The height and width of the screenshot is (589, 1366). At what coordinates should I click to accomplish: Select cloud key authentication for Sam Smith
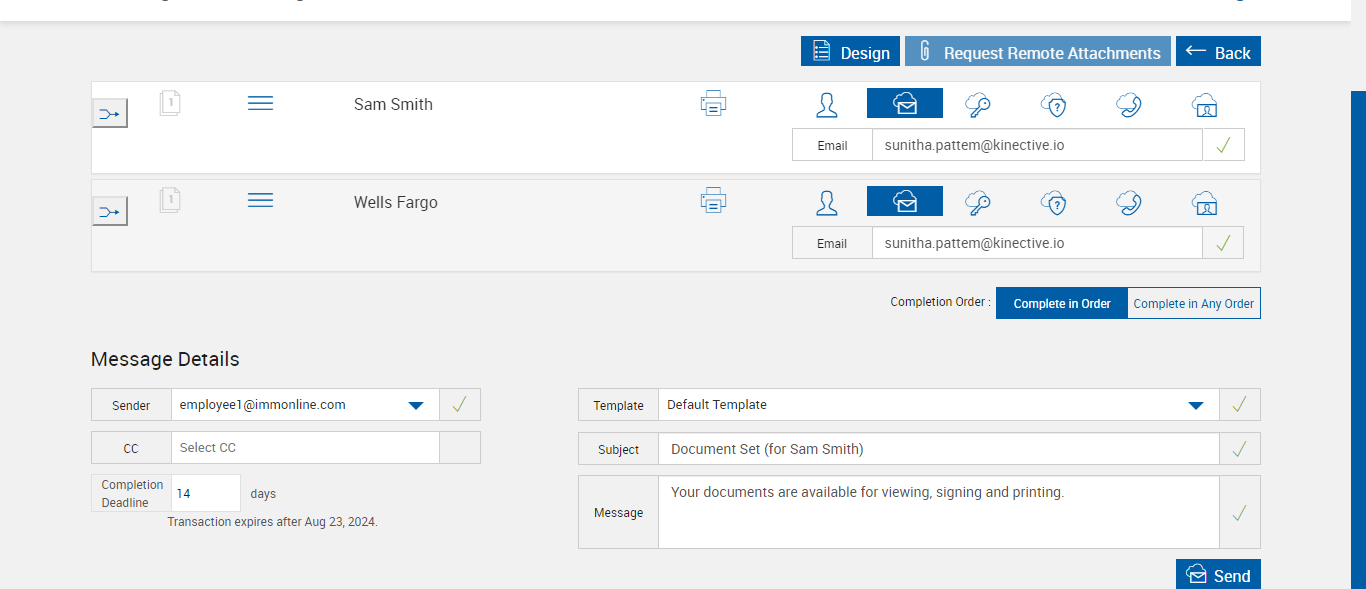click(977, 104)
